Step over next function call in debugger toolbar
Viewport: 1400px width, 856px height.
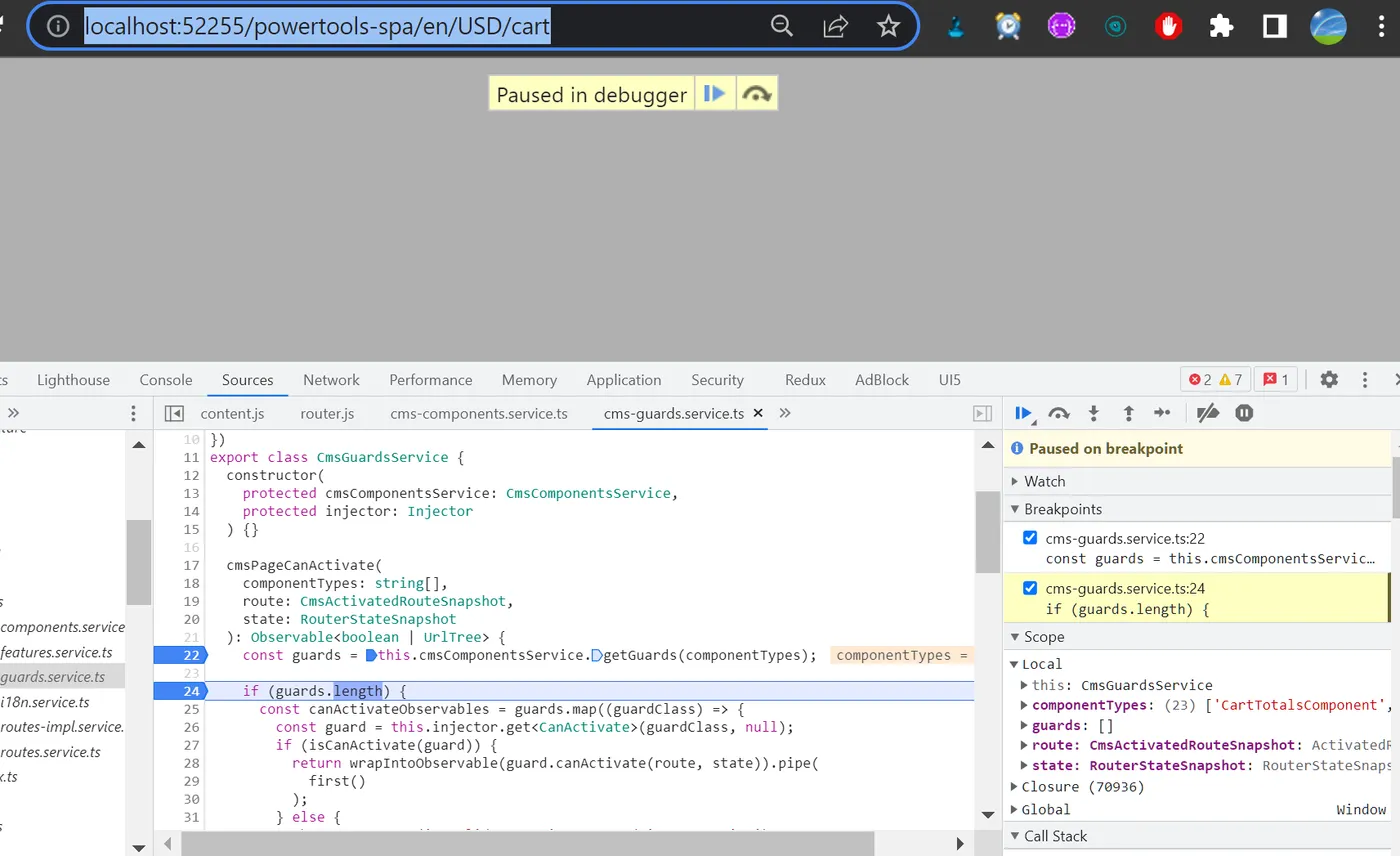pos(1059,413)
